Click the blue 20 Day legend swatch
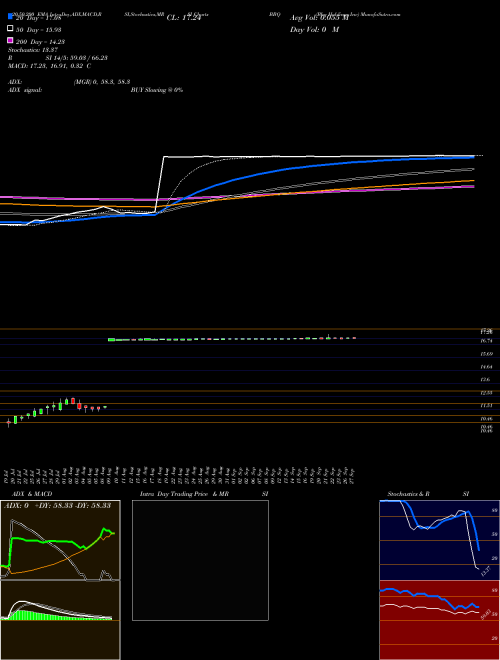This screenshot has width=500, height=660. (10, 16)
